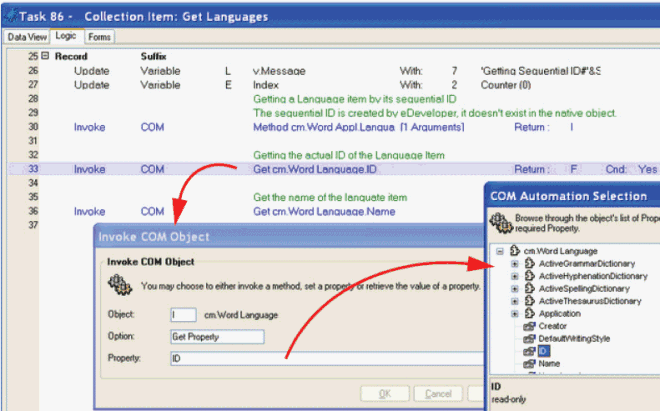
Task: Collapse the Record Suffix section on line 25
Action: (x=45, y=57)
